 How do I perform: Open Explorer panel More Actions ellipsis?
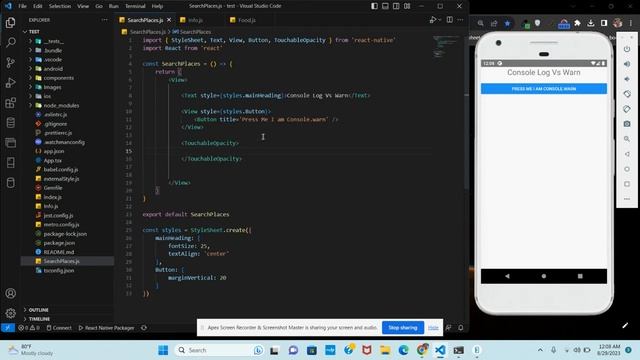coord(105,20)
